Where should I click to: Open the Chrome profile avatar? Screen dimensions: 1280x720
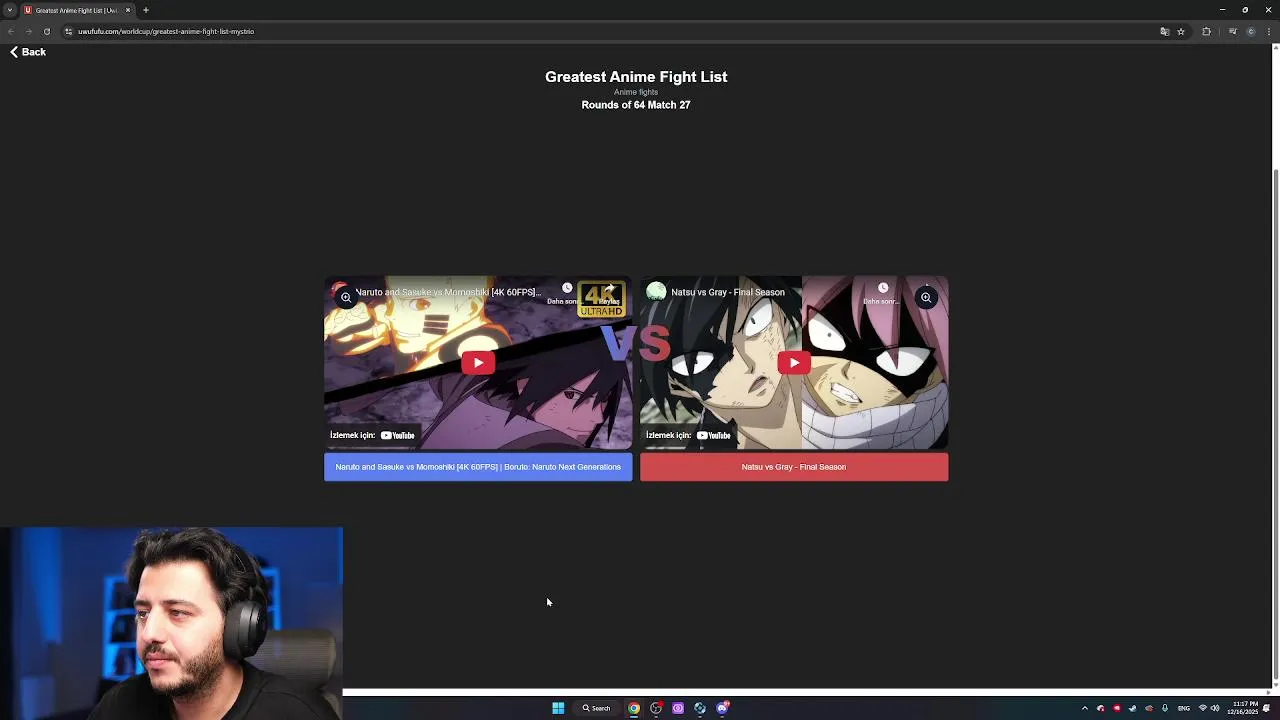pyautogui.click(x=1250, y=31)
